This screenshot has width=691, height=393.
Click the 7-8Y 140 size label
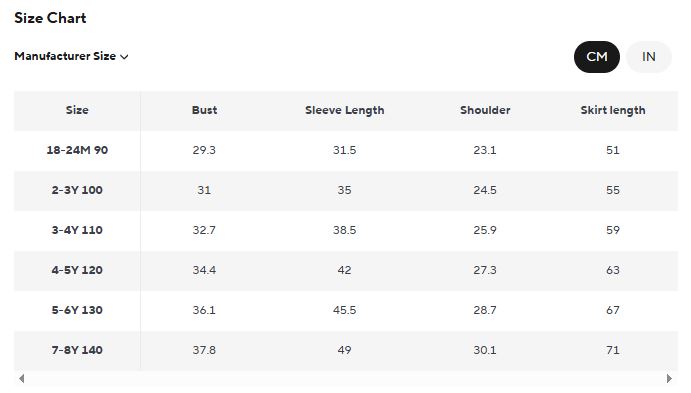point(77,350)
